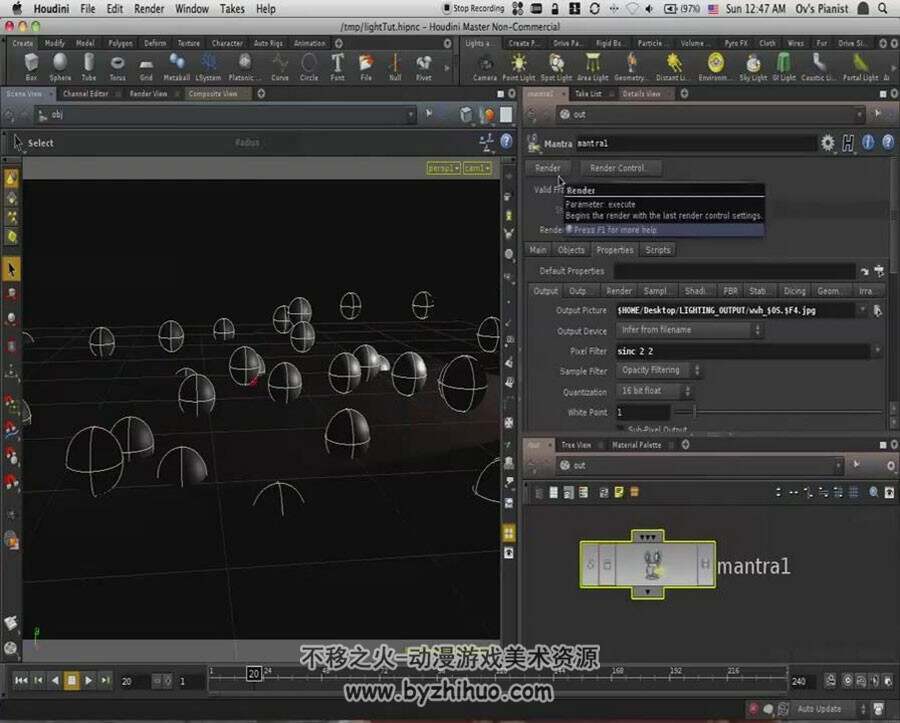The height and width of the screenshot is (723, 900).
Task: Create a Sphere from the shelf
Action: (x=60, y=67)
